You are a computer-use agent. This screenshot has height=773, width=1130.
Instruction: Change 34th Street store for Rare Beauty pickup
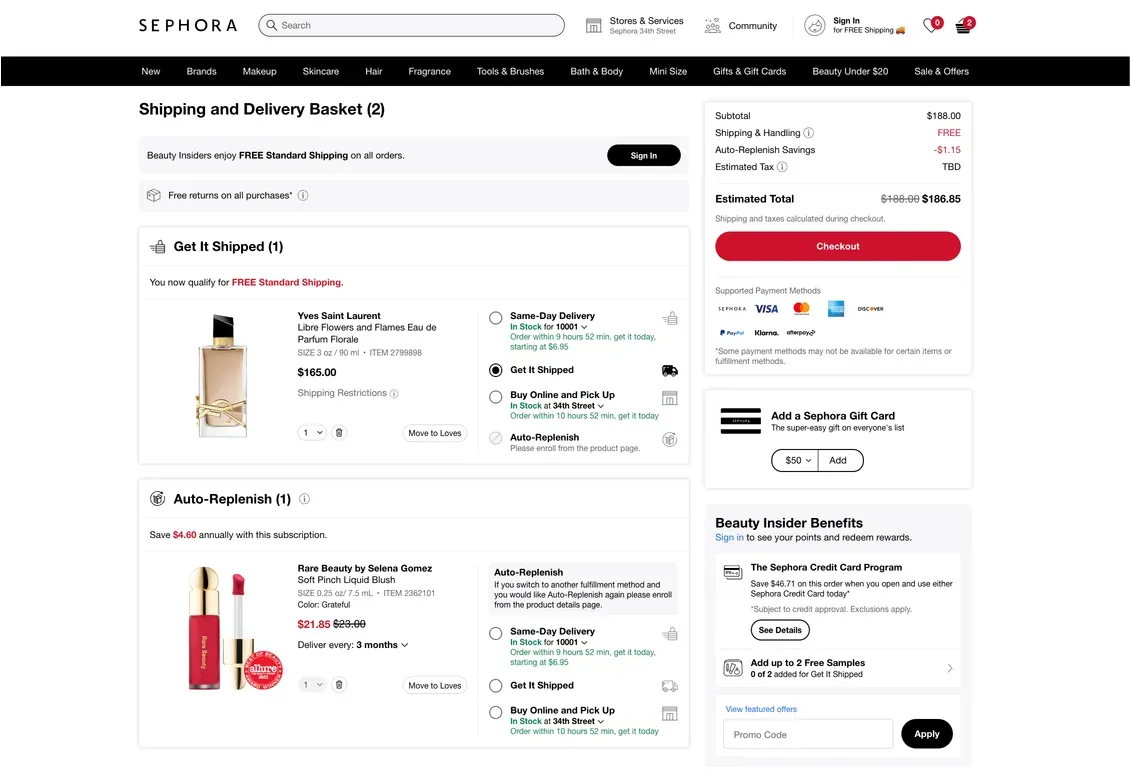[x=578, y=721]
